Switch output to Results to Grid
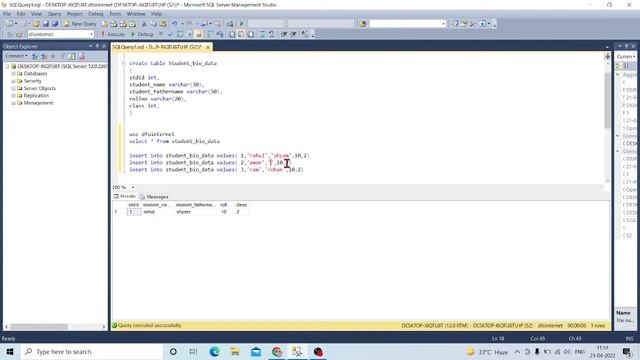 (x=241, y=34)
